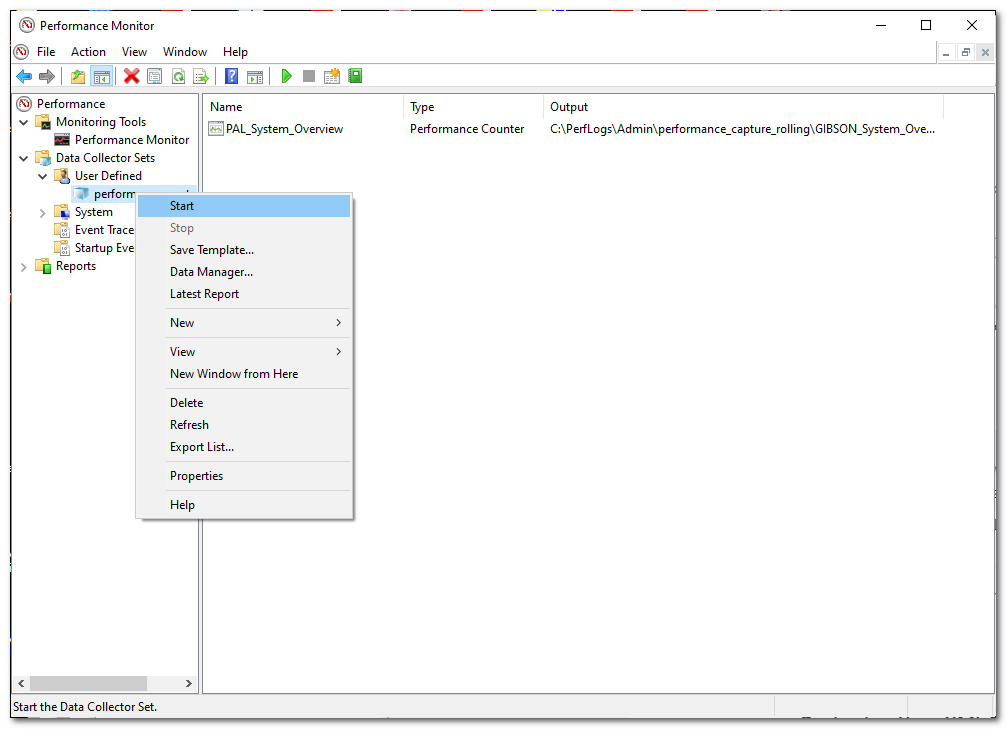The width and height of the screenshot is (1007, 729).
Task: Click the Event Trace Sessions icon
Action: [x=62, y=230]
